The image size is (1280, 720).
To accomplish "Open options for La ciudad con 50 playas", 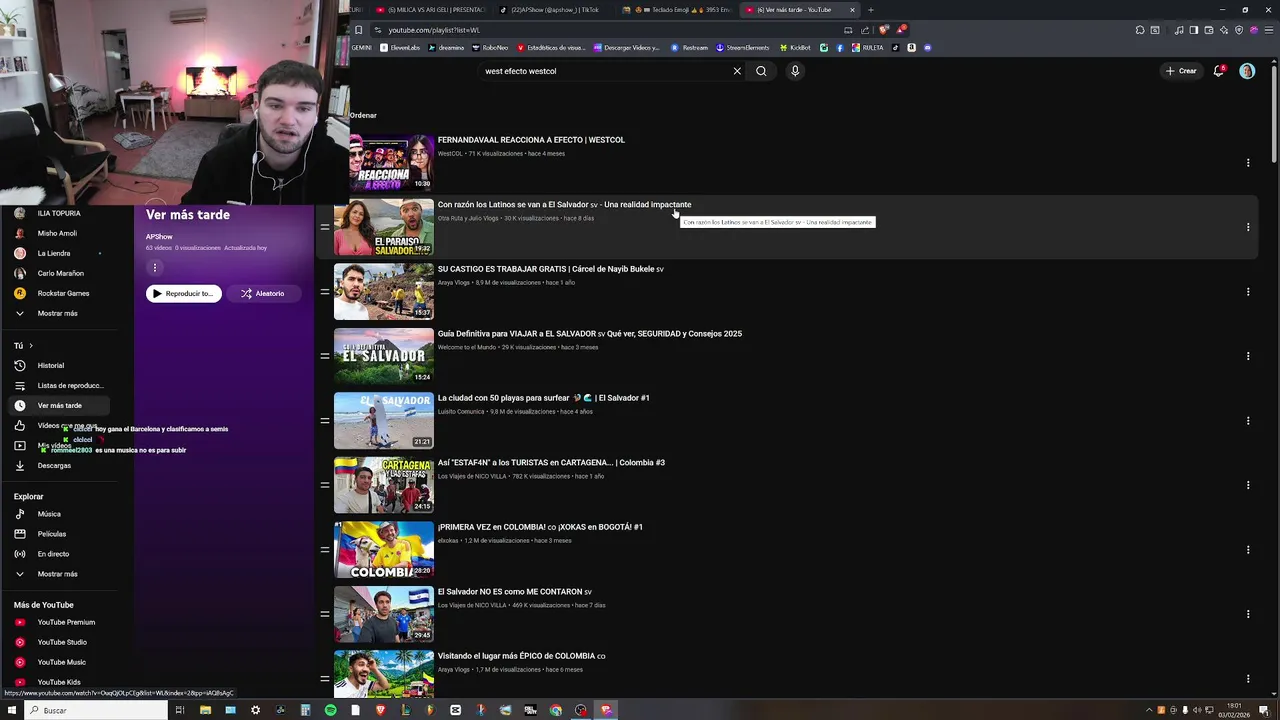I will click(1248, 421).
